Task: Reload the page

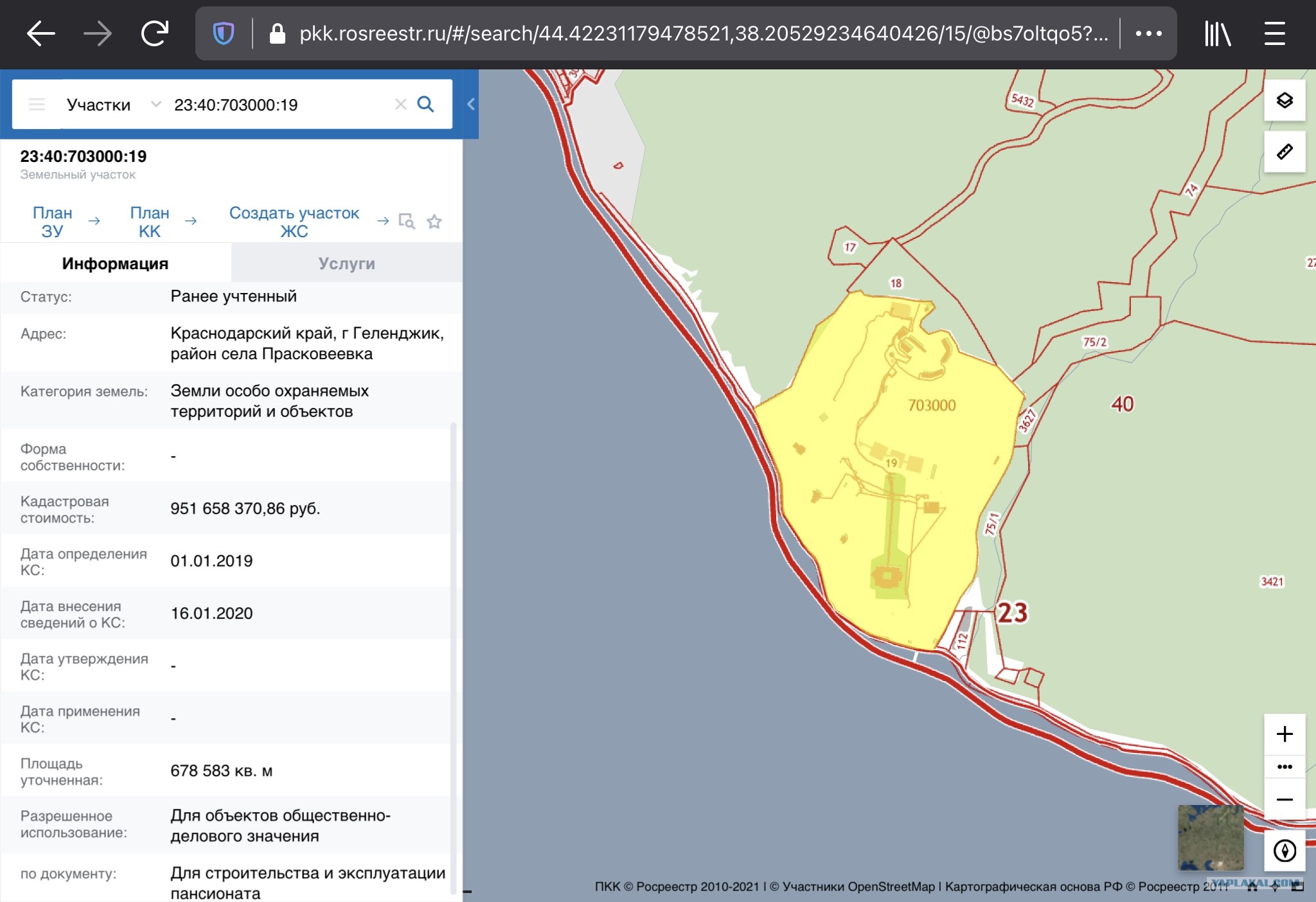Action: (x=155, y=33)
